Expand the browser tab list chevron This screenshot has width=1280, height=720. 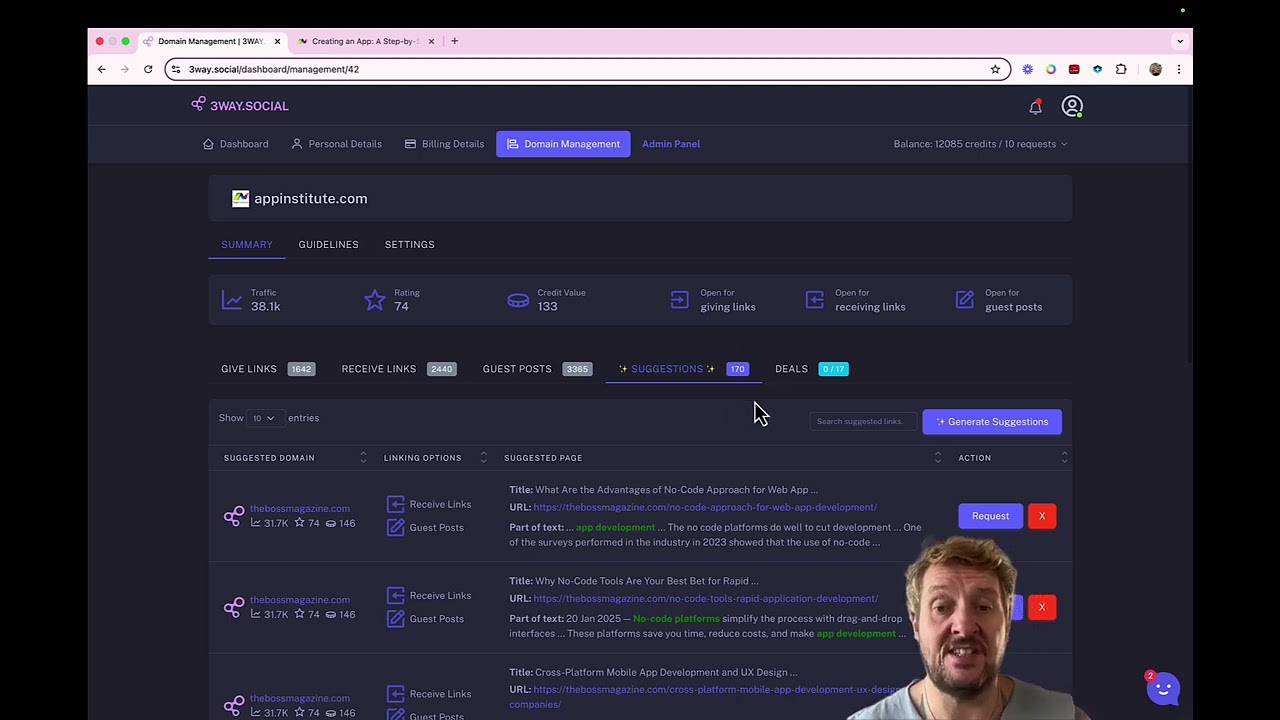point(1180,41)
